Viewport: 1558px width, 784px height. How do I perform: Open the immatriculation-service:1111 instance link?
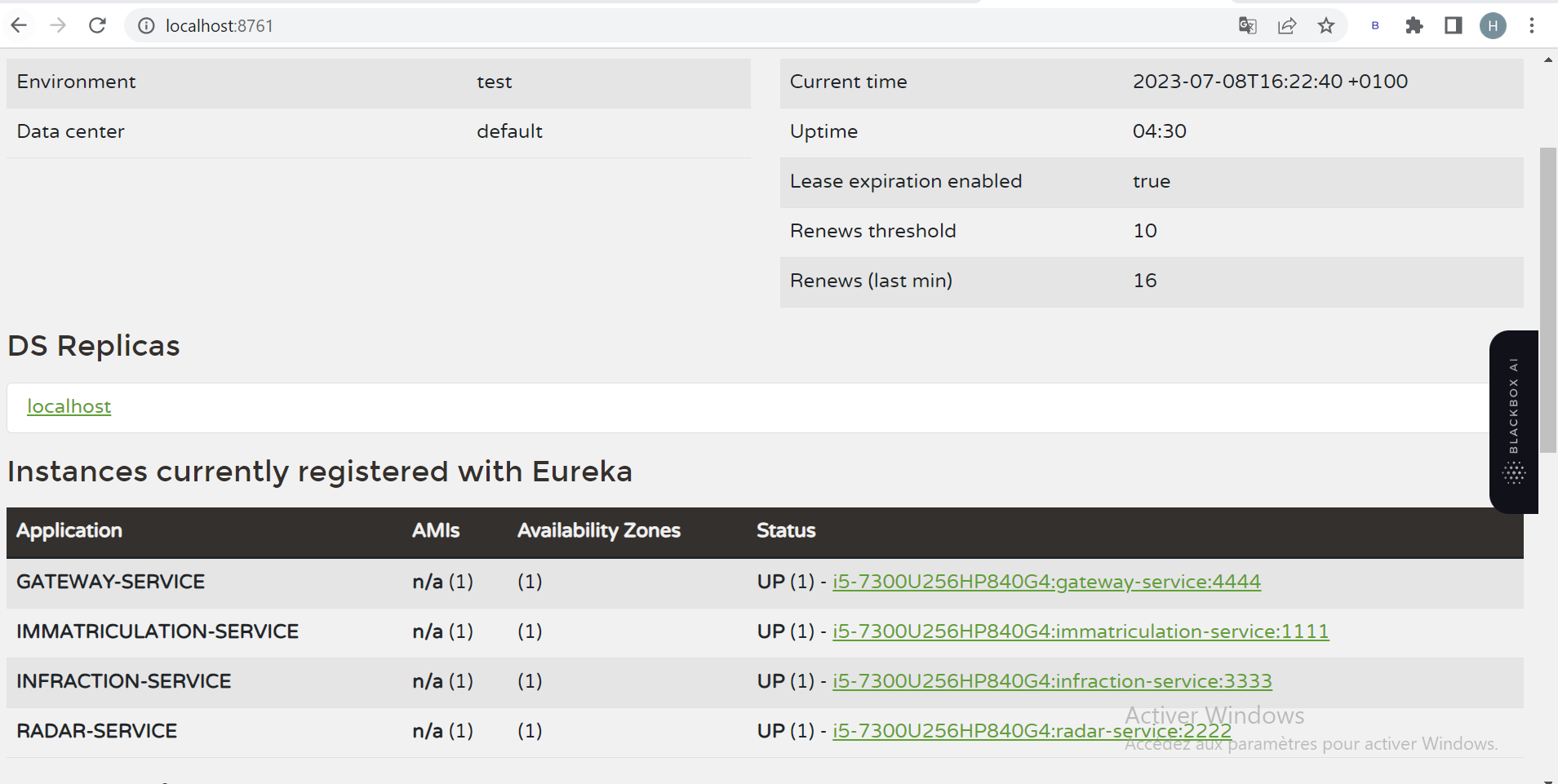coord(1081,631)
